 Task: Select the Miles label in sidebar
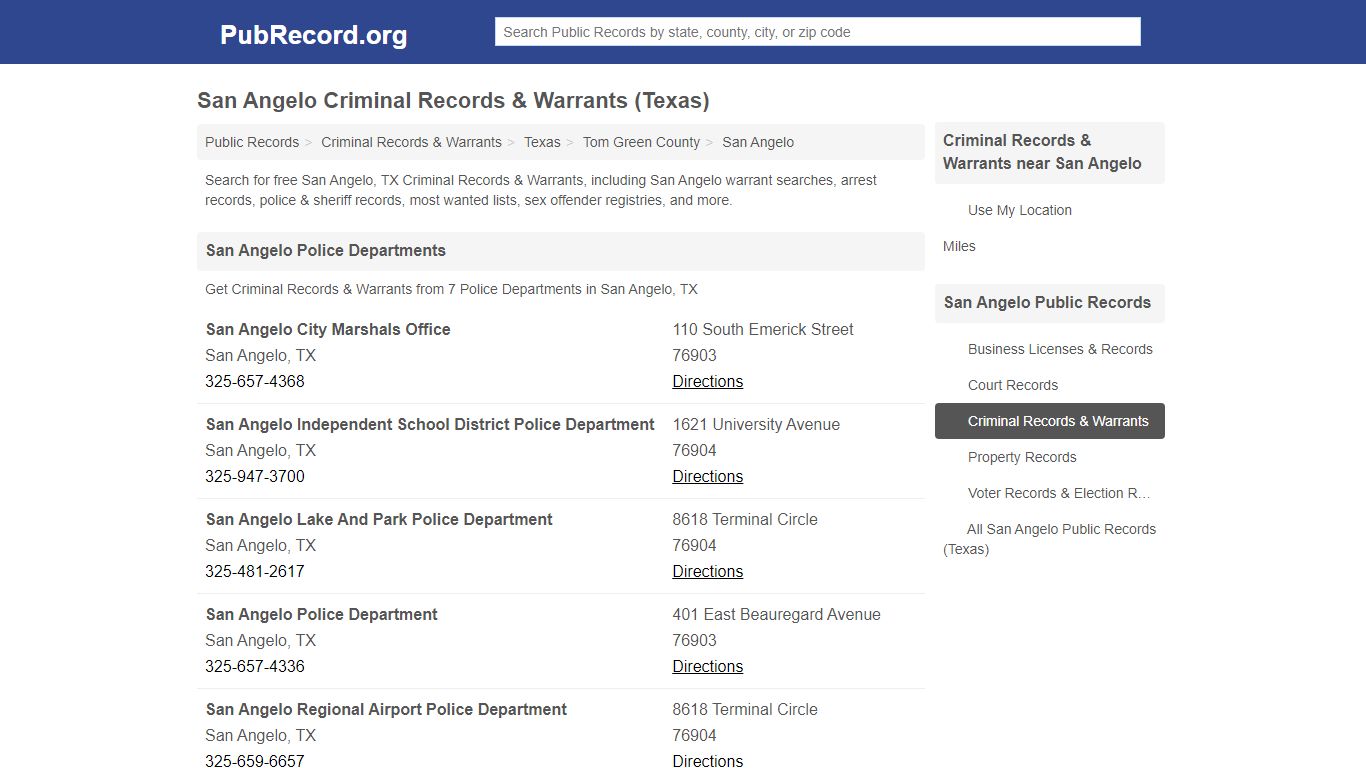[959, 246]
